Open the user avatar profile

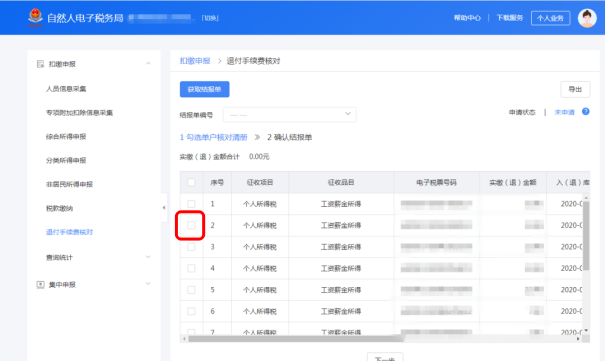pos(587,18)
